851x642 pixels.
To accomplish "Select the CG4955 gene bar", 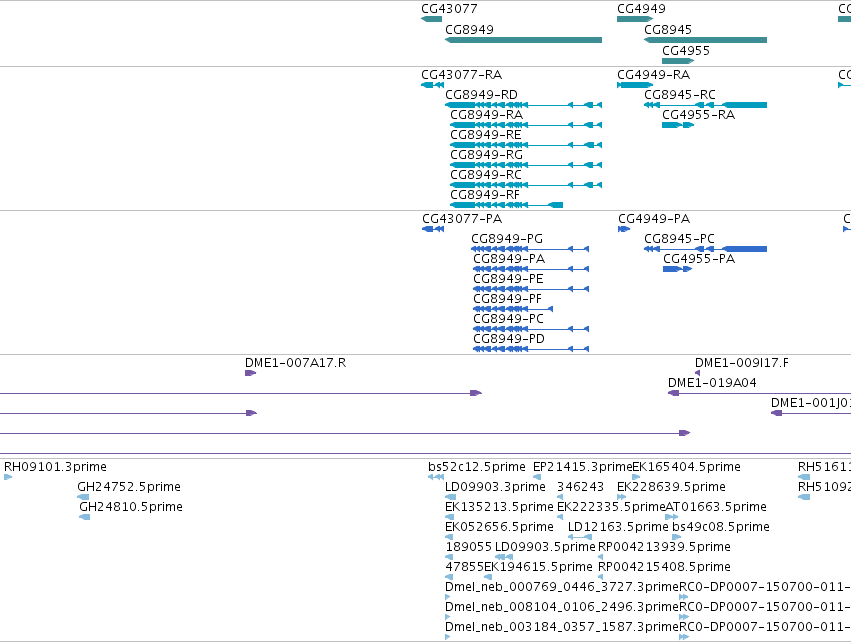I will pos(678,61).
